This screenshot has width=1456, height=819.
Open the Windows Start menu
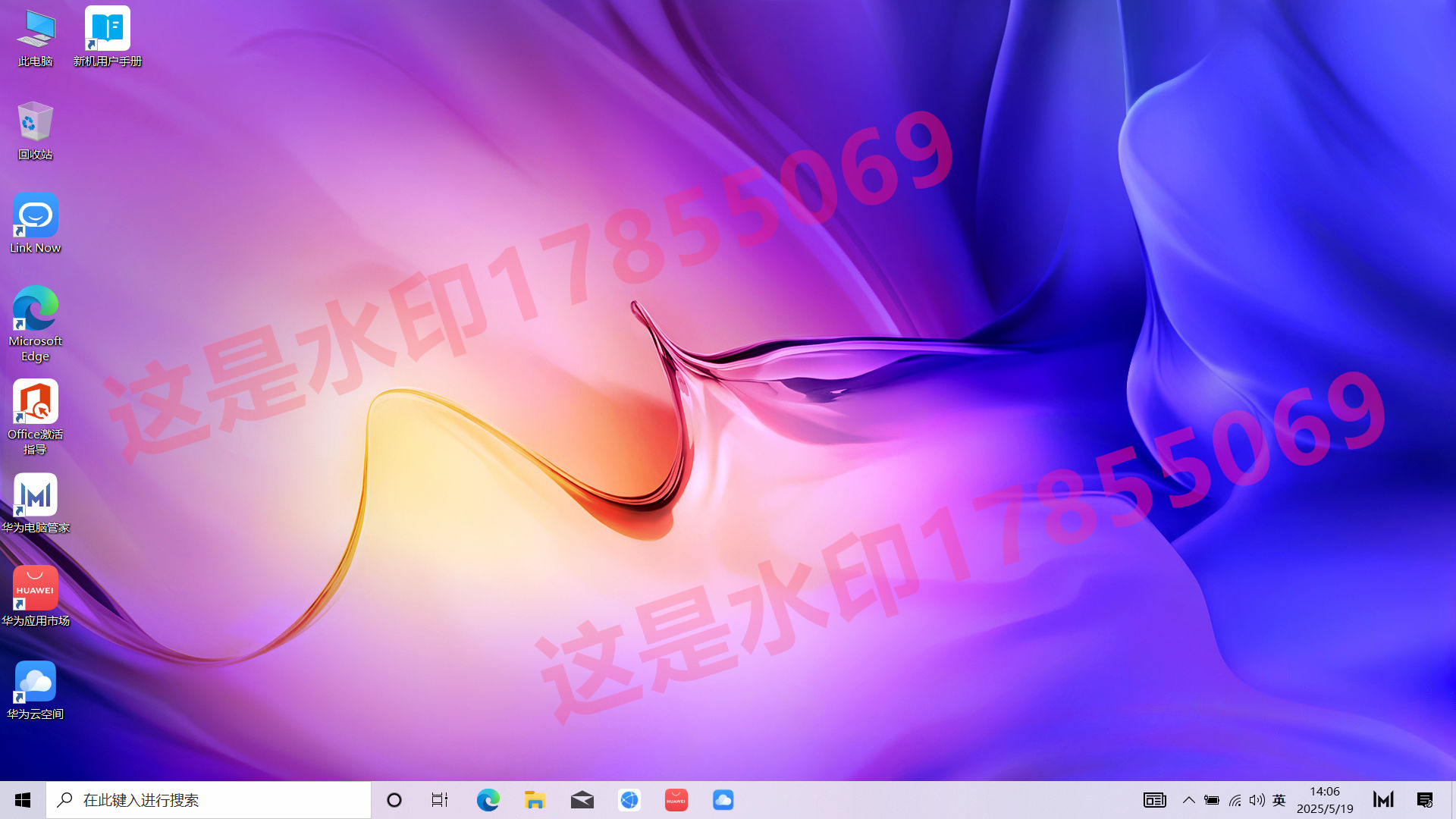23,800
